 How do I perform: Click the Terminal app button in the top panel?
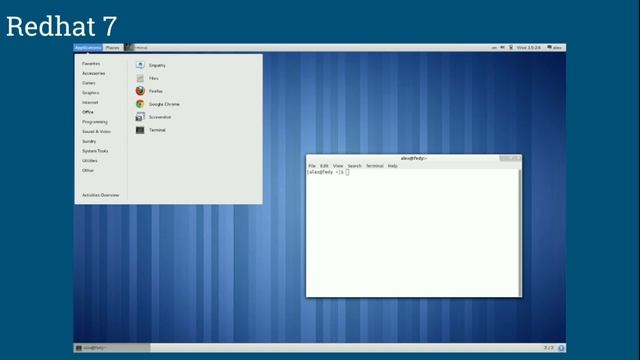pos(137,48)
